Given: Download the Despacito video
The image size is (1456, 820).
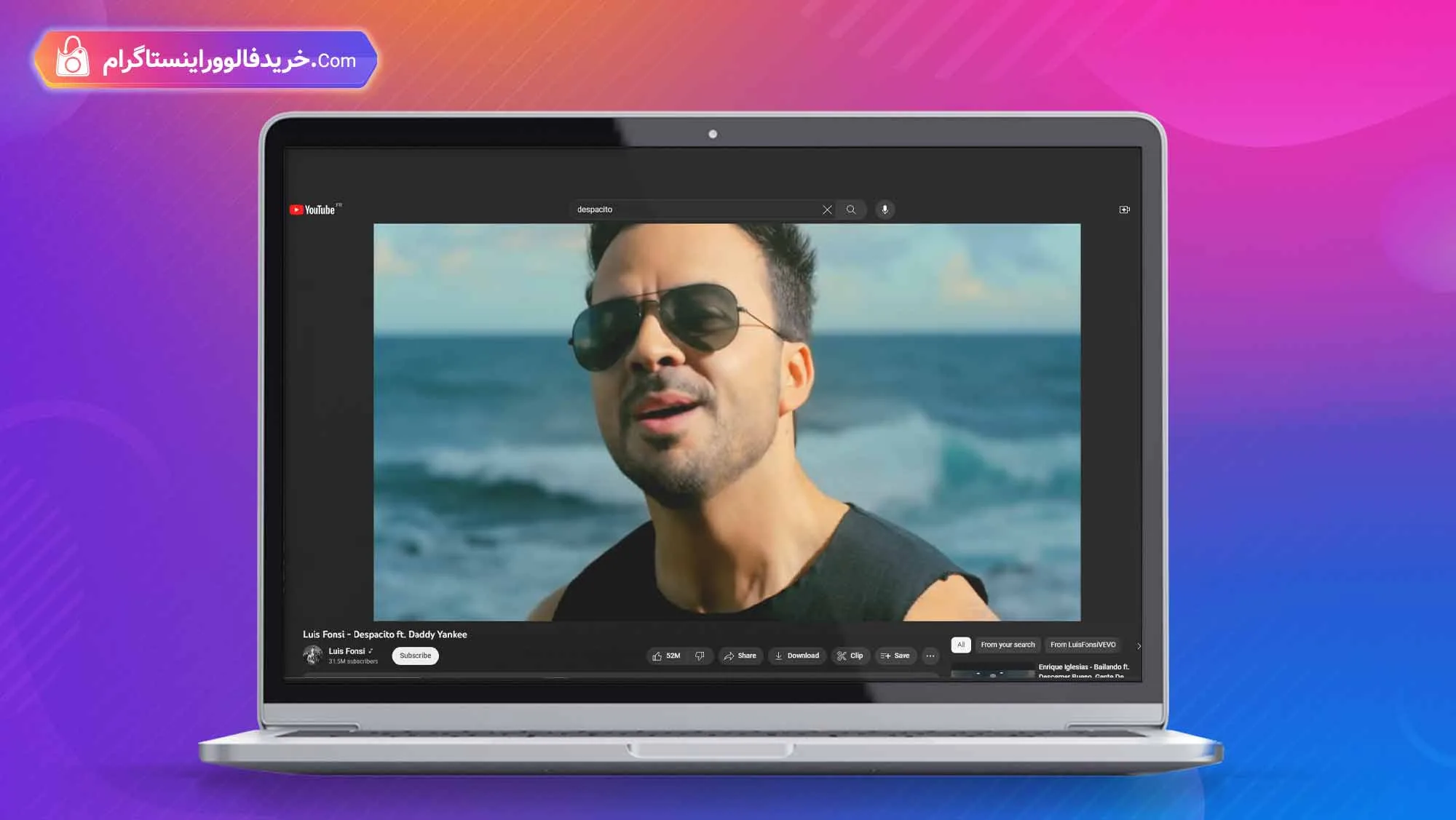Looking at the screenshot, I should pyautogui.click(x=797, y=656).
